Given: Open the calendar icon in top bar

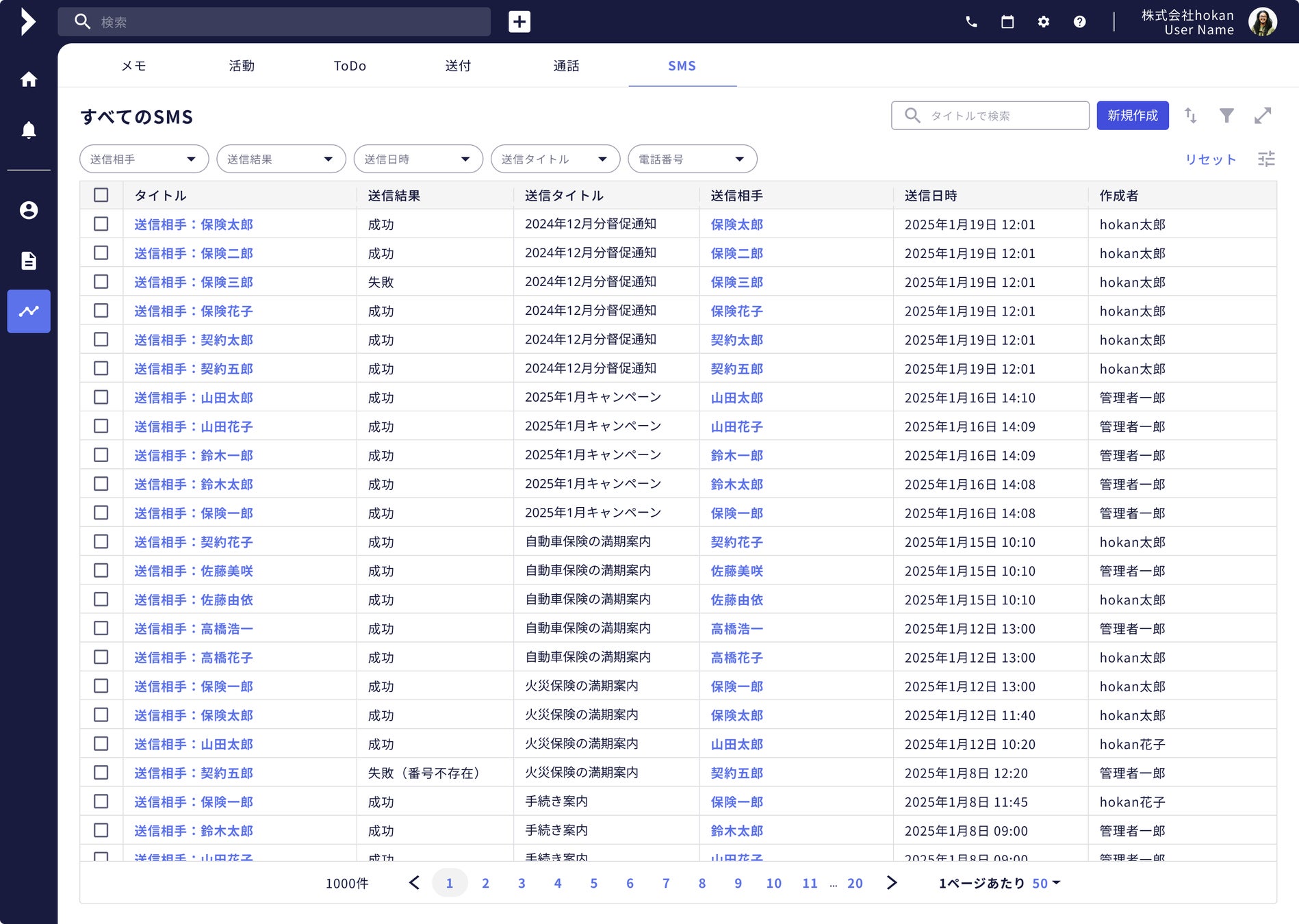Looking at the screenshot, I should coord(1007,22).
